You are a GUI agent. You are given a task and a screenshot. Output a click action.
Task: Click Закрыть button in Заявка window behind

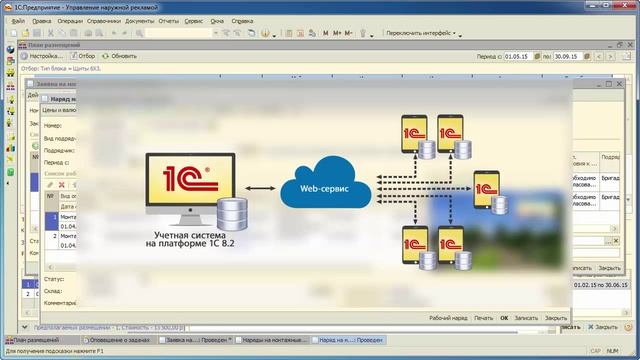(x=609, y=268)
